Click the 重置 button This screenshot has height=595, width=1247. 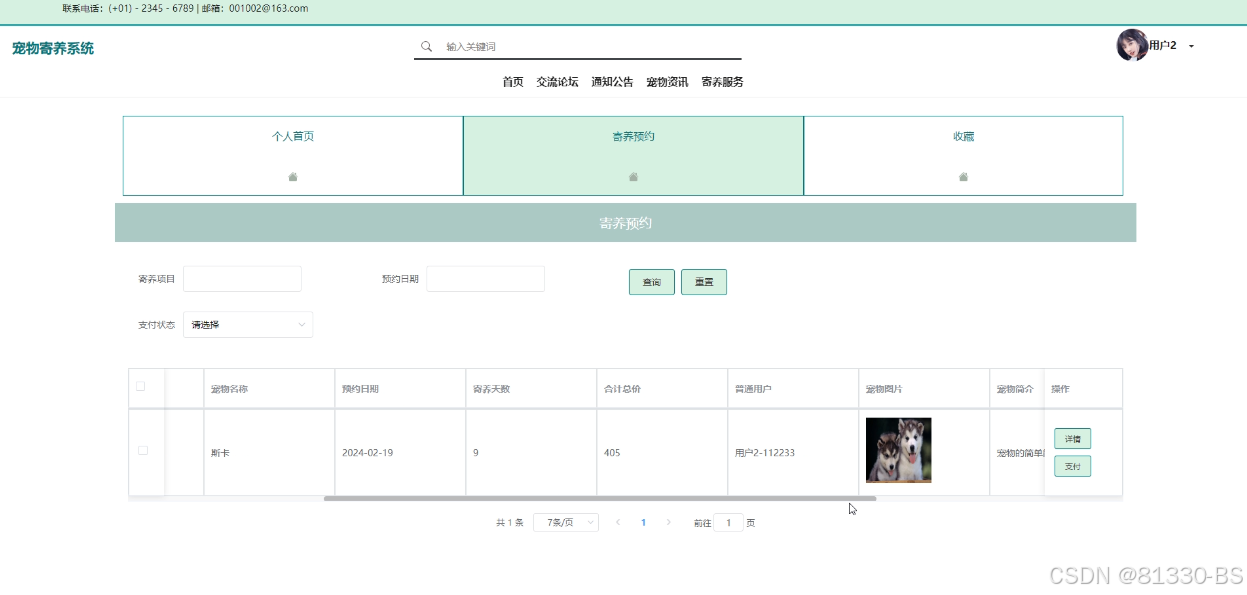(704, 282)
